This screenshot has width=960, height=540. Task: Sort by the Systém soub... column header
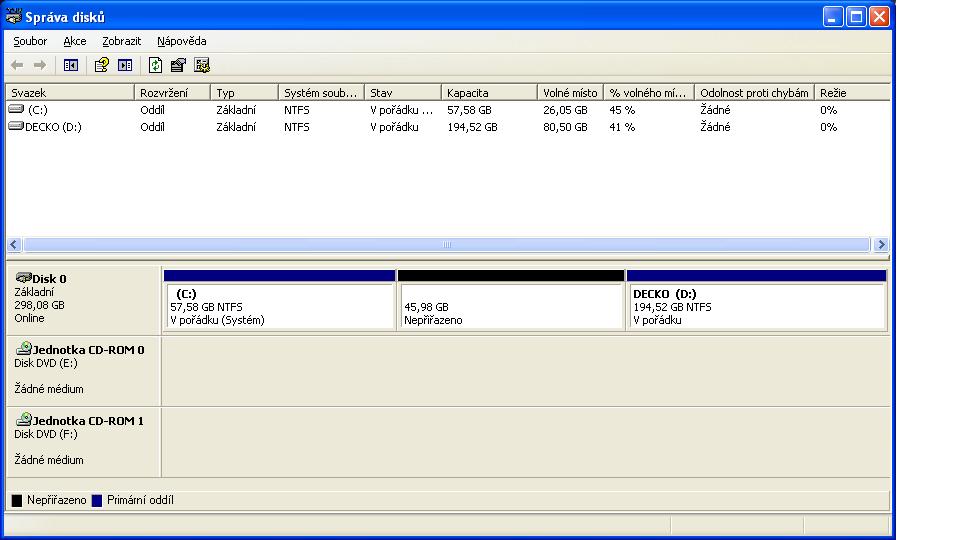pos(321,92)
